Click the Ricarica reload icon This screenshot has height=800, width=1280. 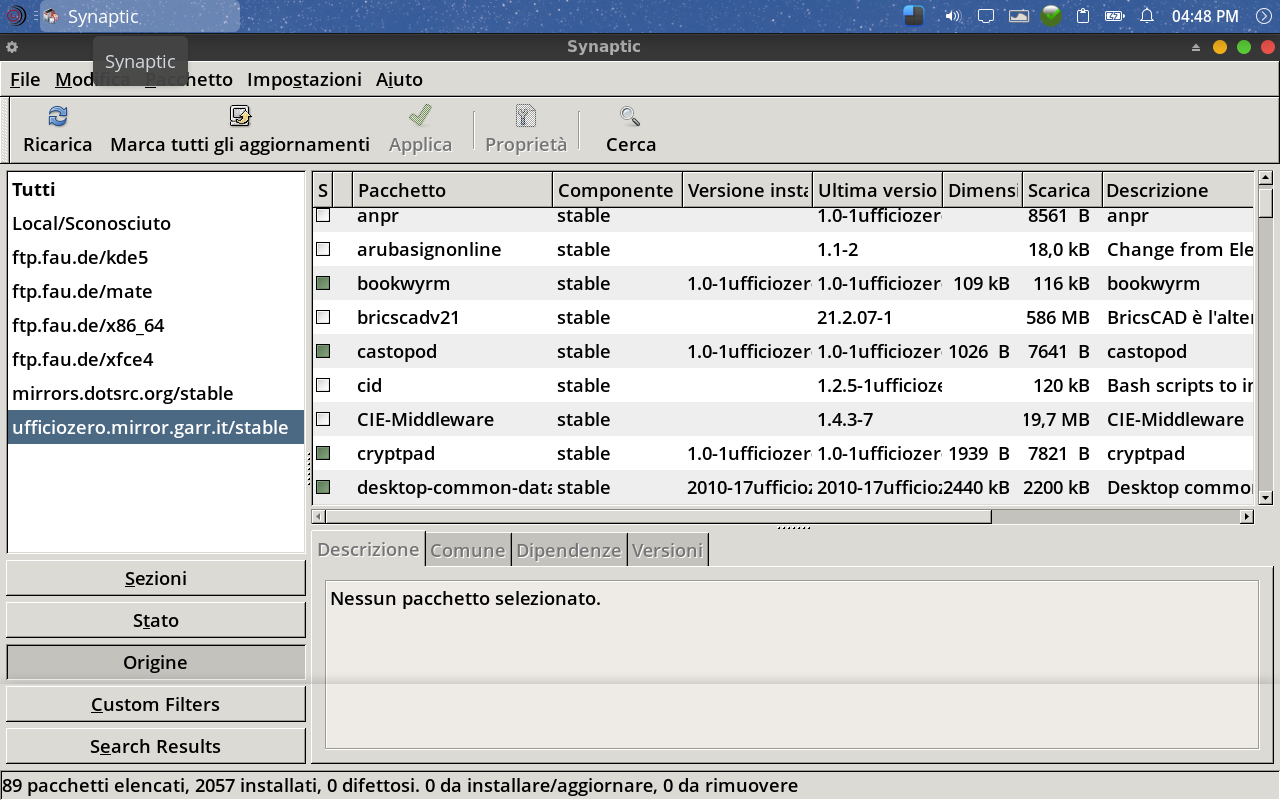click(x=58, y=117)
